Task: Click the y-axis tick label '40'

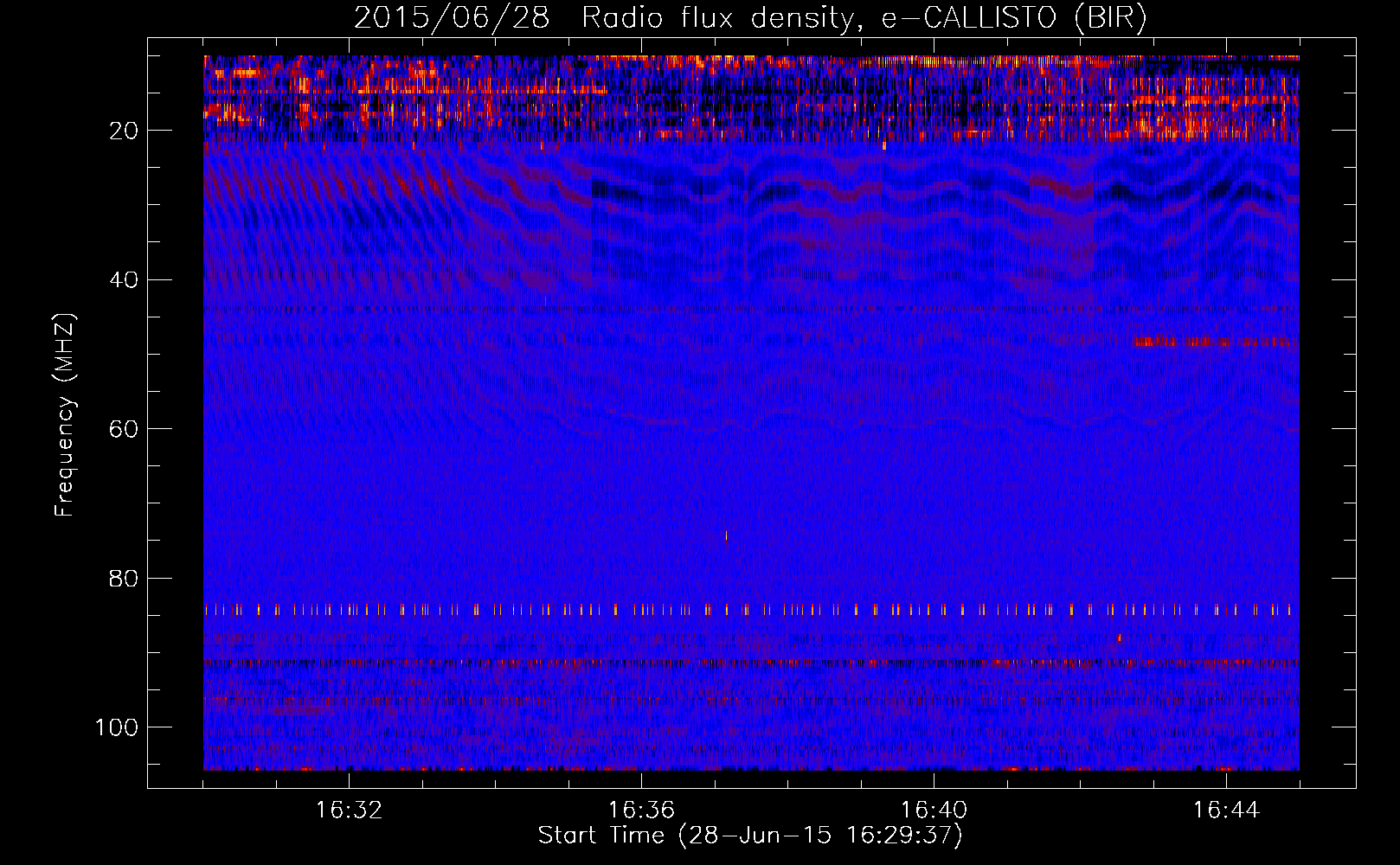Action: 125,280
